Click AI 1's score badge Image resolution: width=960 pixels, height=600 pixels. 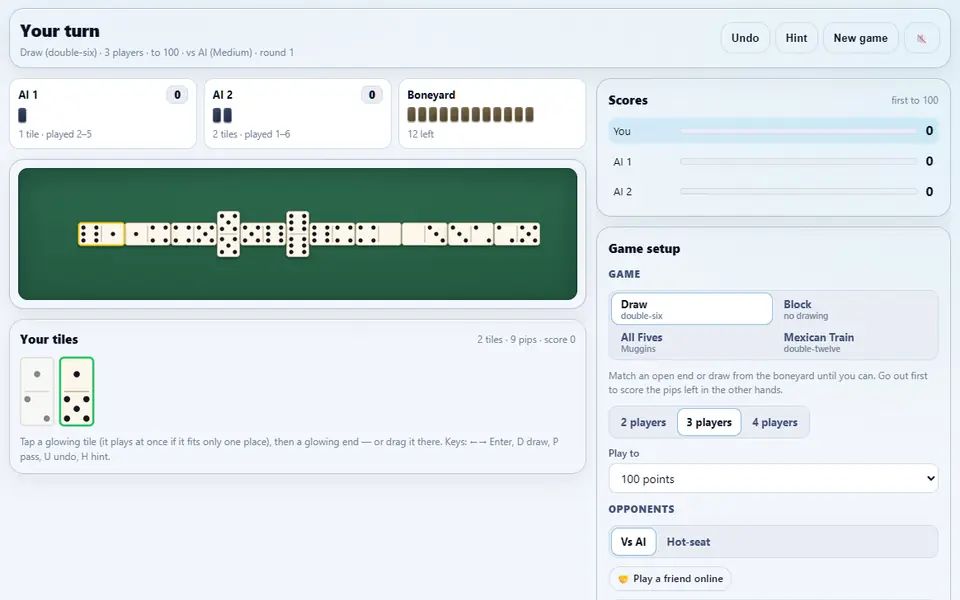tap(177, 95)
